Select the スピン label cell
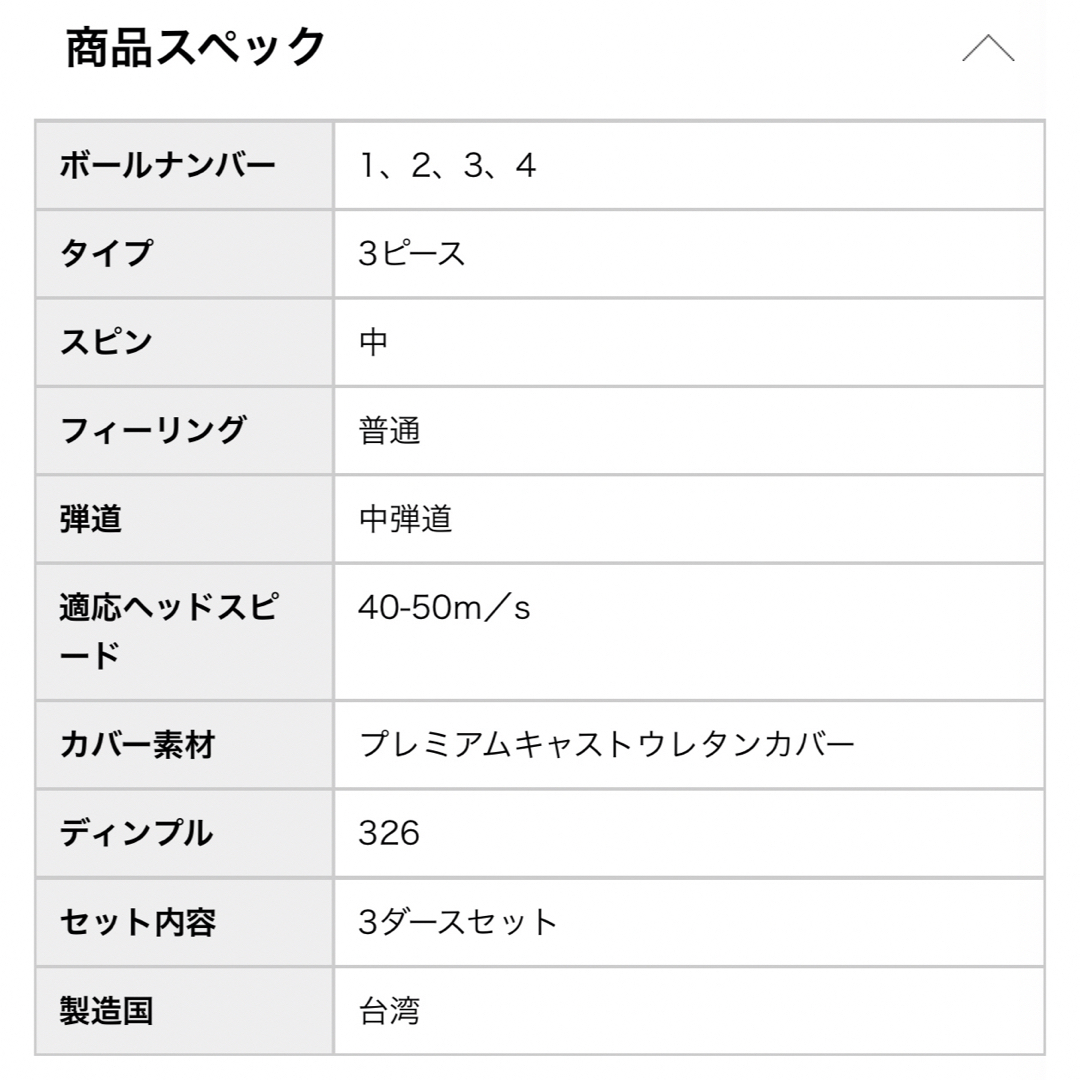1080x1080 pixels. coord(185,342)
